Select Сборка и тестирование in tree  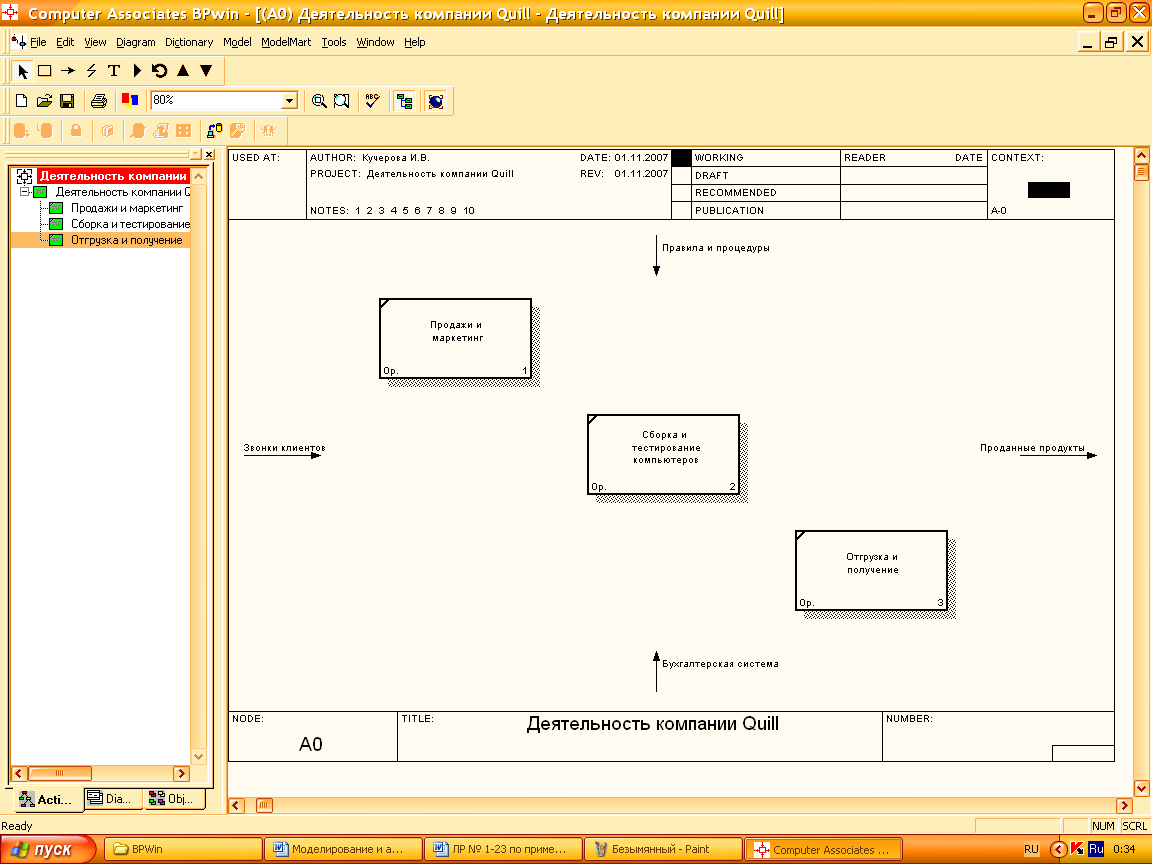point(130,224)
